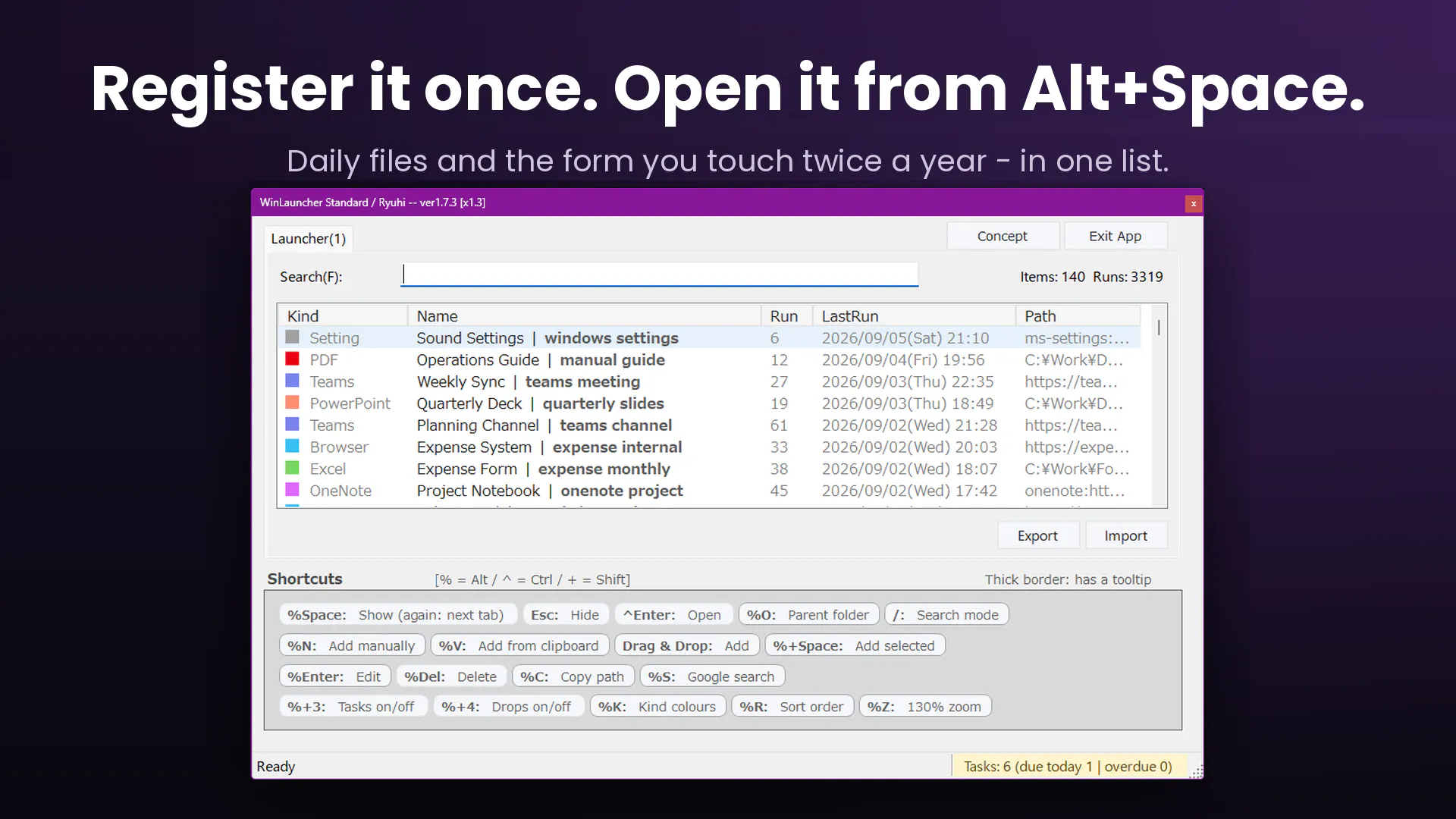
Task: Click the green Excel kind colour square
Action: click(292, 468)
